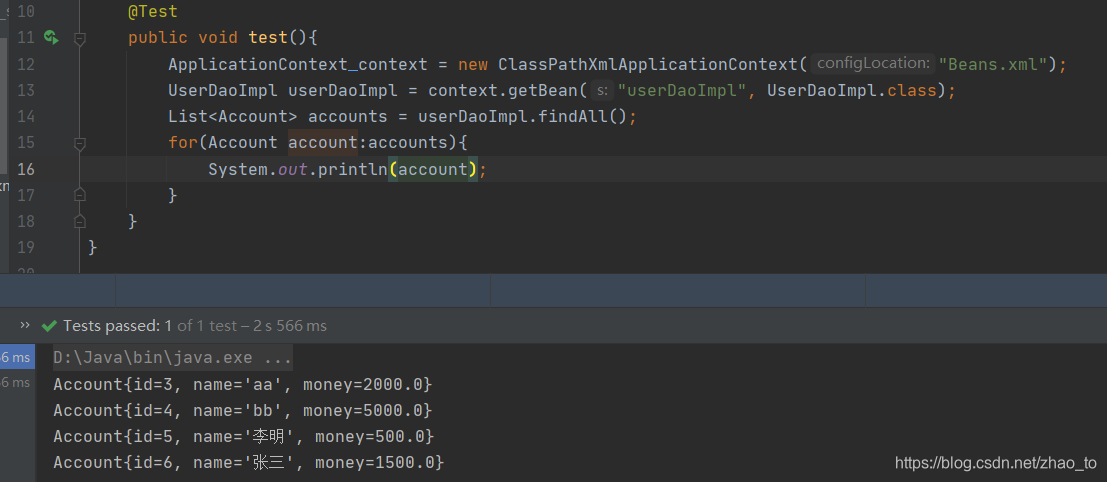The image size is (1107, 482).
Task: Click the 'test' method name on line 11
Action: (268, 37)
